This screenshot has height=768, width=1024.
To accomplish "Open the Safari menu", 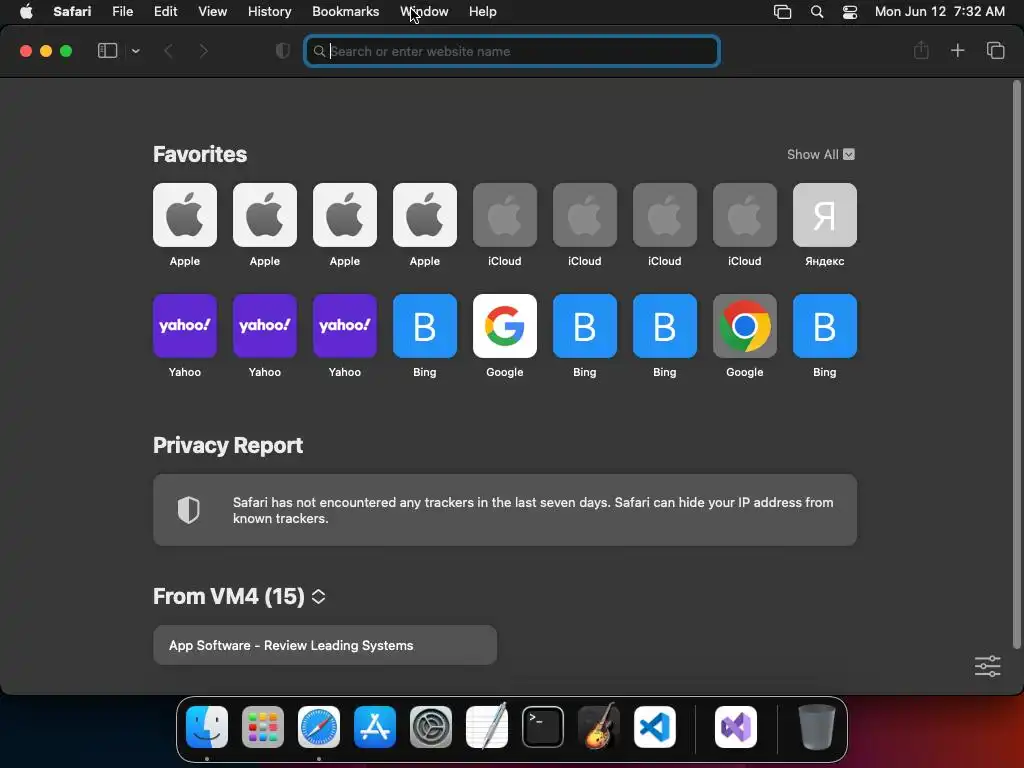I will (x=72, y=12).
